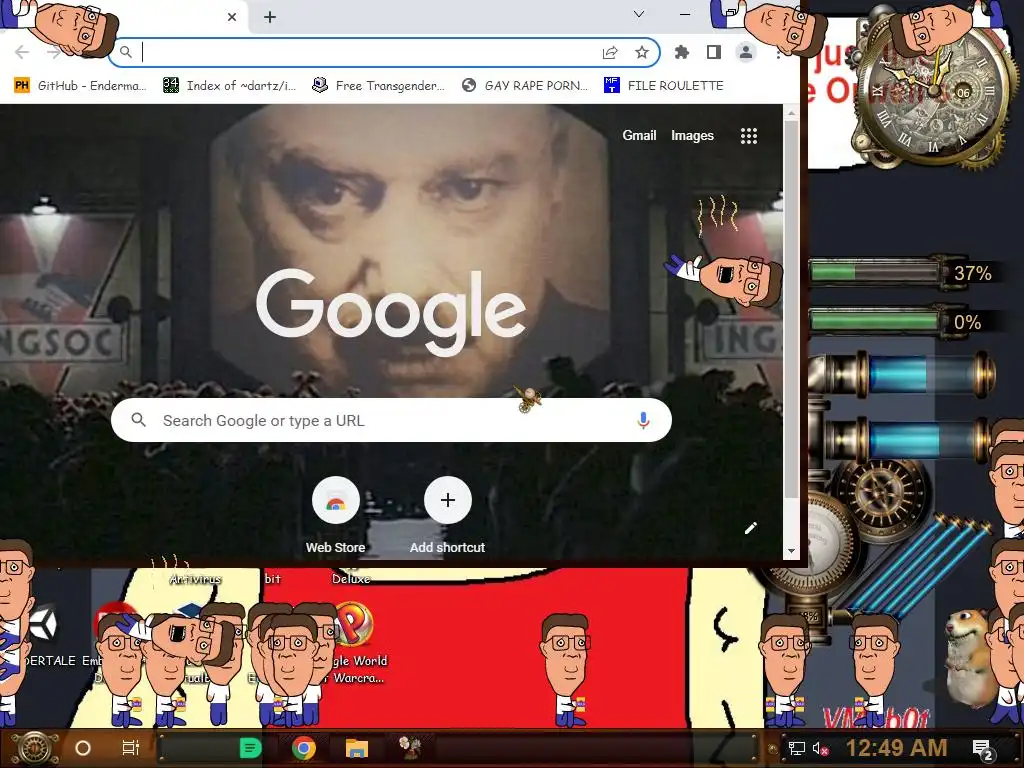The width and height of the screenshot is (1024, 768).
Task: Open Task View on the taskbar
Action: pos(131,748)
